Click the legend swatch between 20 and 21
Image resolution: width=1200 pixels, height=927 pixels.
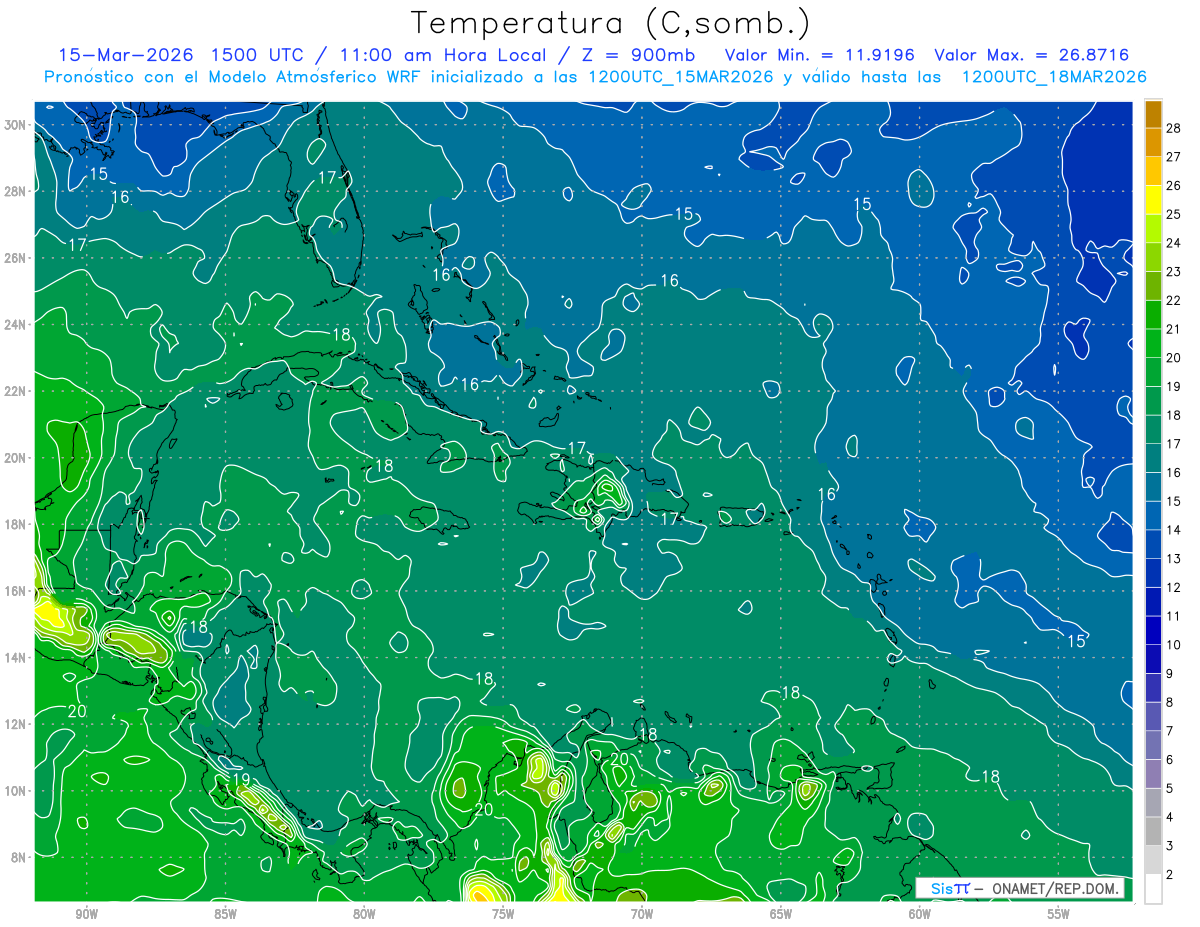[x=1153, y=343]
